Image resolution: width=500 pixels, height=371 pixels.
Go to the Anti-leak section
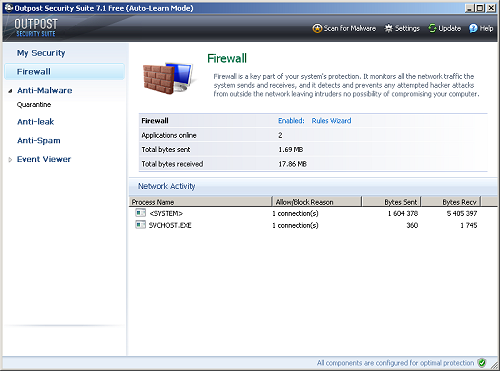[x=36, y=122]
